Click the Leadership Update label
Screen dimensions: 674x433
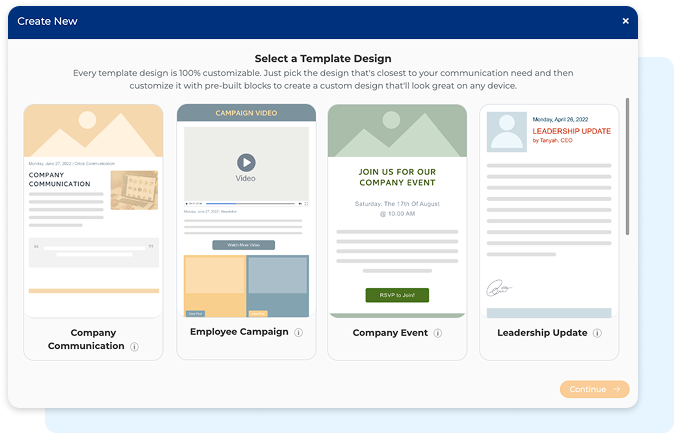click(x=542, y=333)
